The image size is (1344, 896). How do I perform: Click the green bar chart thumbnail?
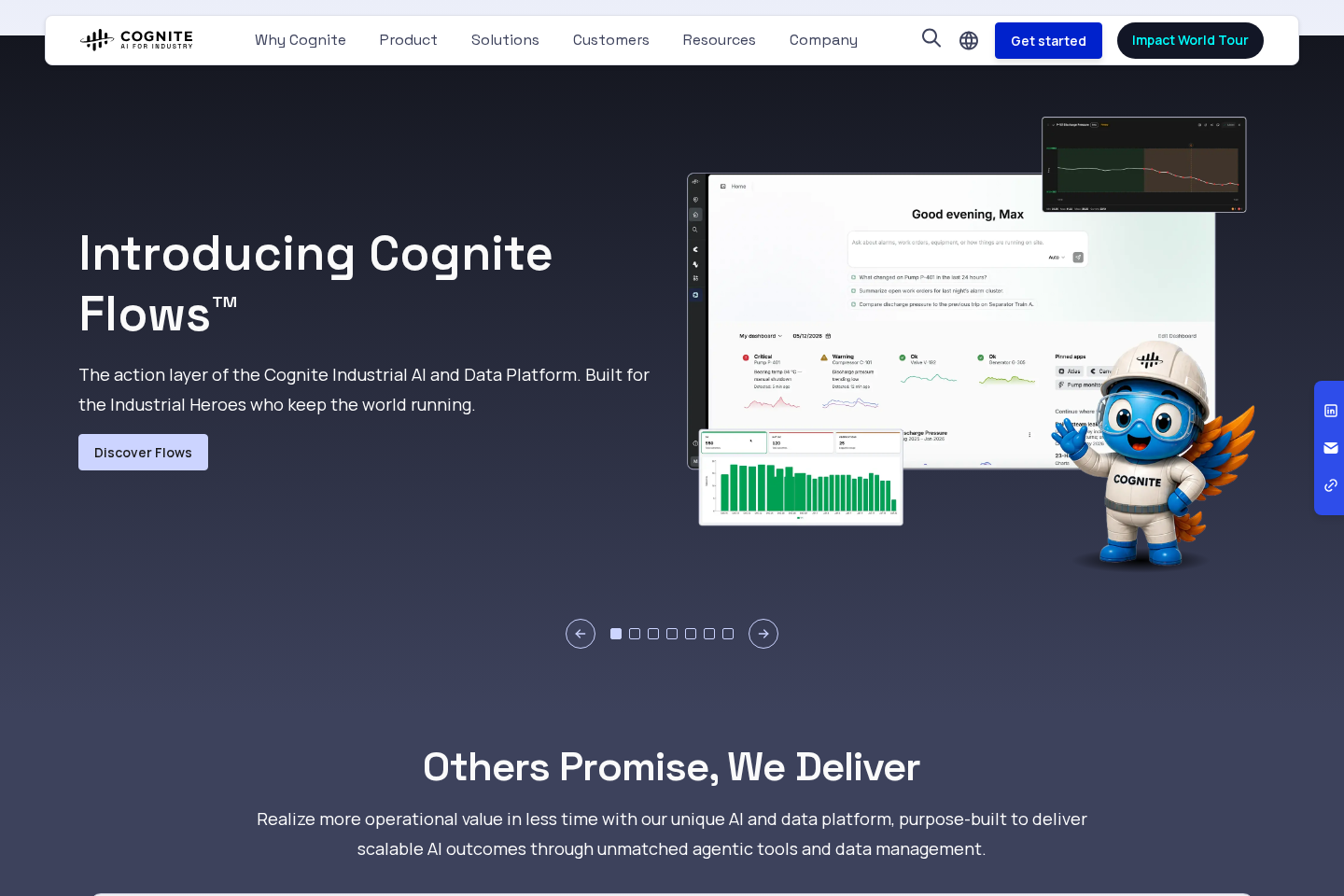801,477
